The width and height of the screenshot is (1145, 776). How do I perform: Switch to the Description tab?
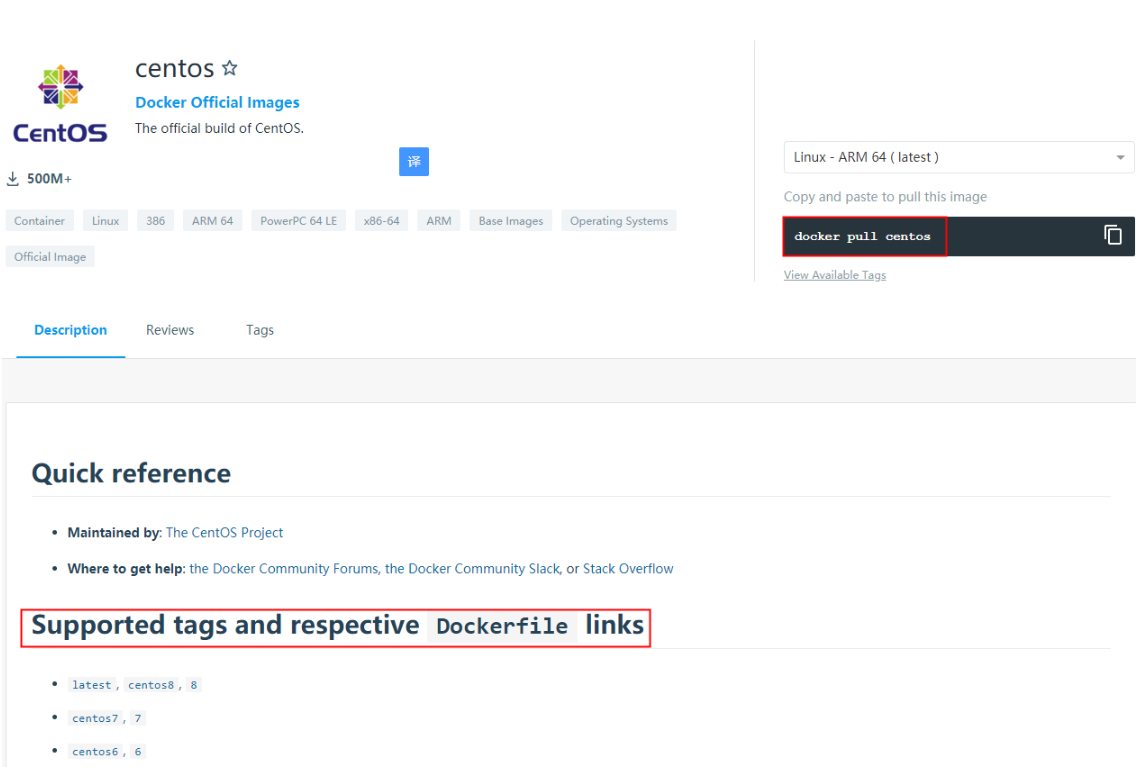coord(71,330)
